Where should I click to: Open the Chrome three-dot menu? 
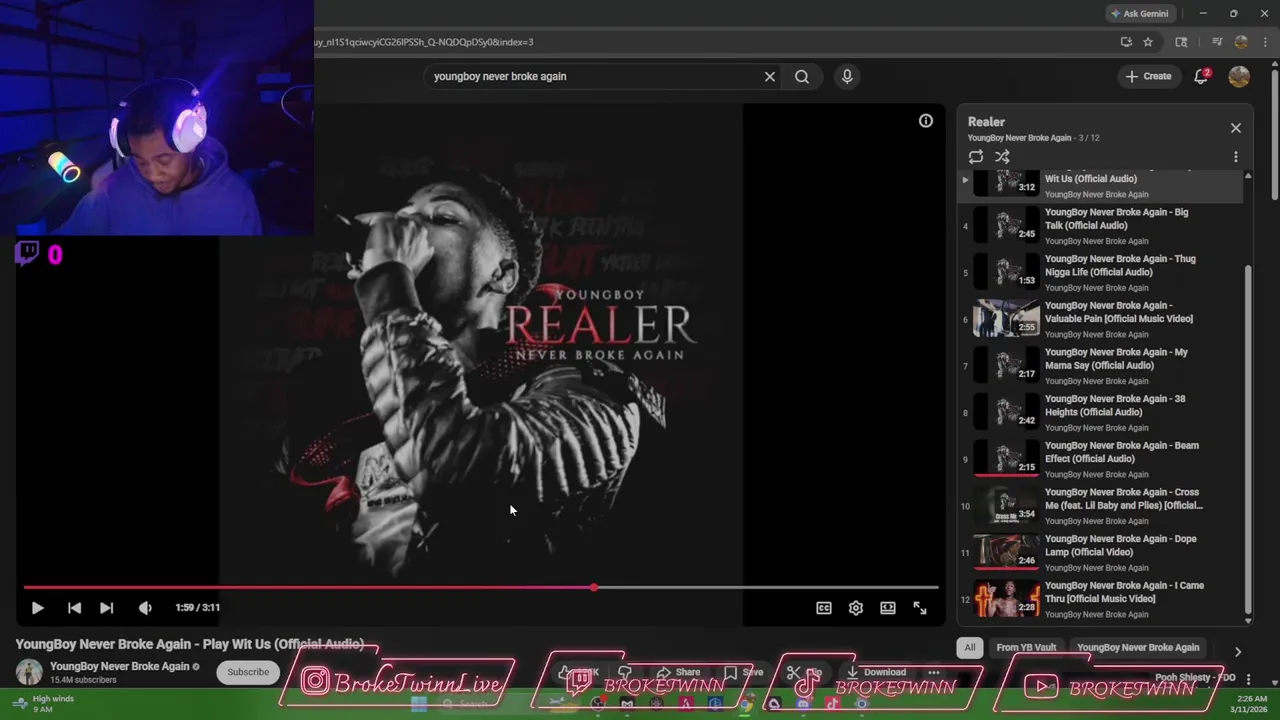point(1265,42)
